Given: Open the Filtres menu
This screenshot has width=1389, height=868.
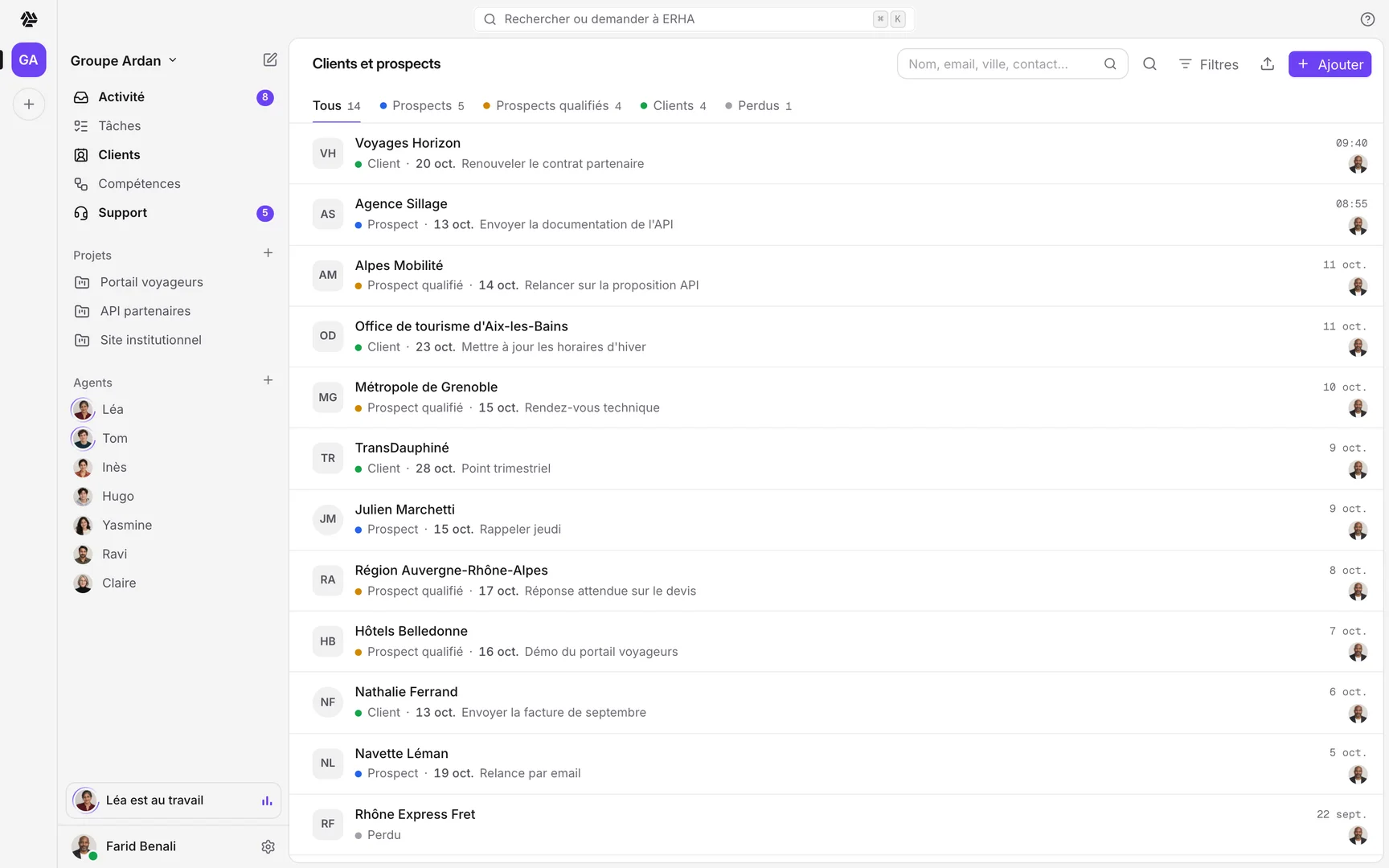Looking at the screenshot, I should coord(1208,64).
